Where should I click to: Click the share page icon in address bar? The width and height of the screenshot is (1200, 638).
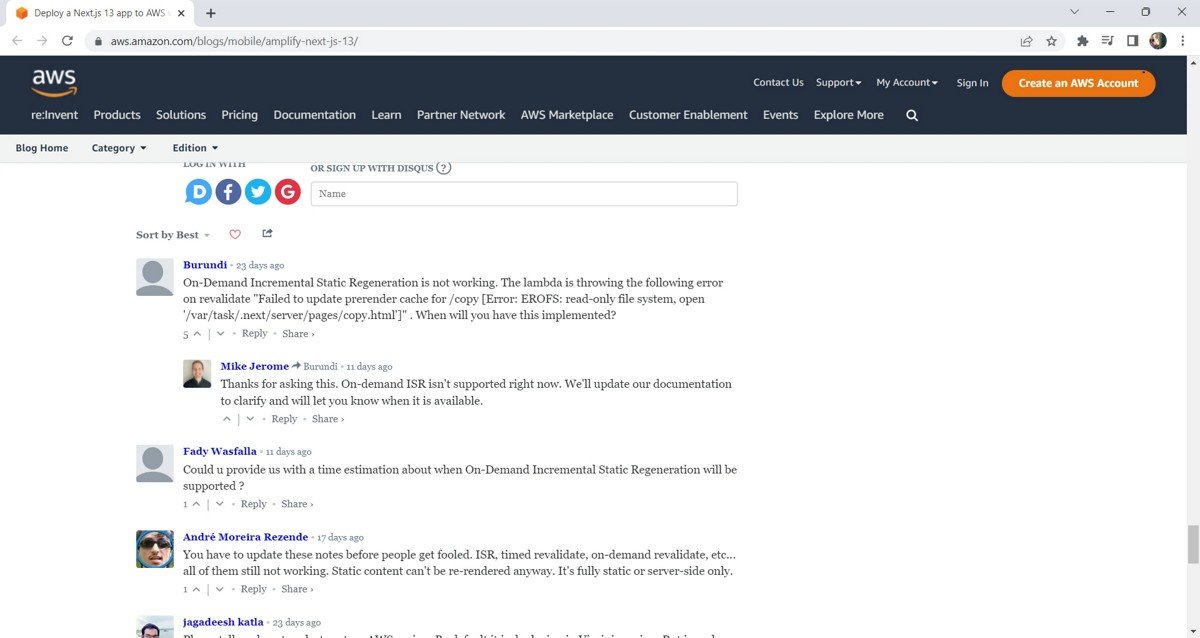[1026, 41]
